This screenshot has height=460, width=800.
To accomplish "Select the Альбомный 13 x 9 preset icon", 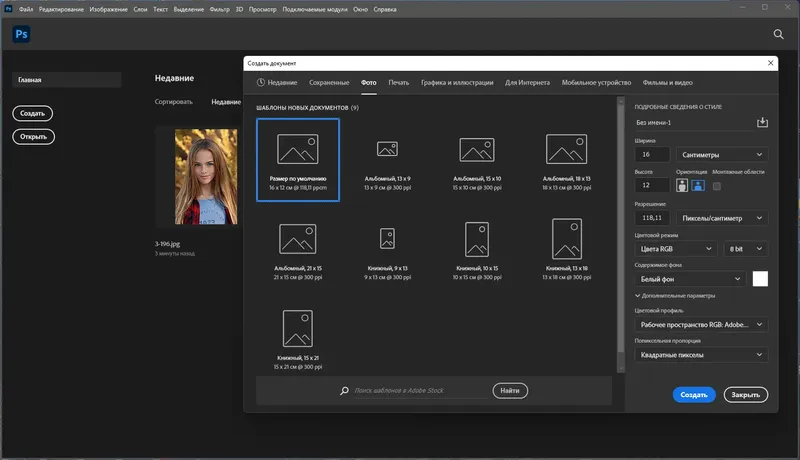I will click(x=387, y=149).
